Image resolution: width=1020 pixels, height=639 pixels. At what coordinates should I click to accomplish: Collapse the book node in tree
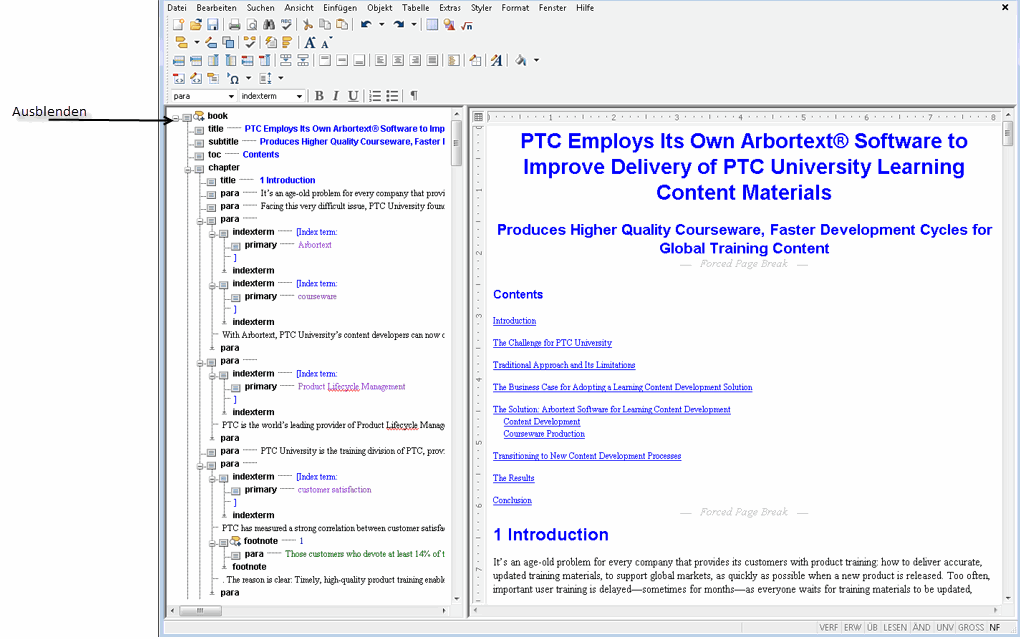point(176,117)
